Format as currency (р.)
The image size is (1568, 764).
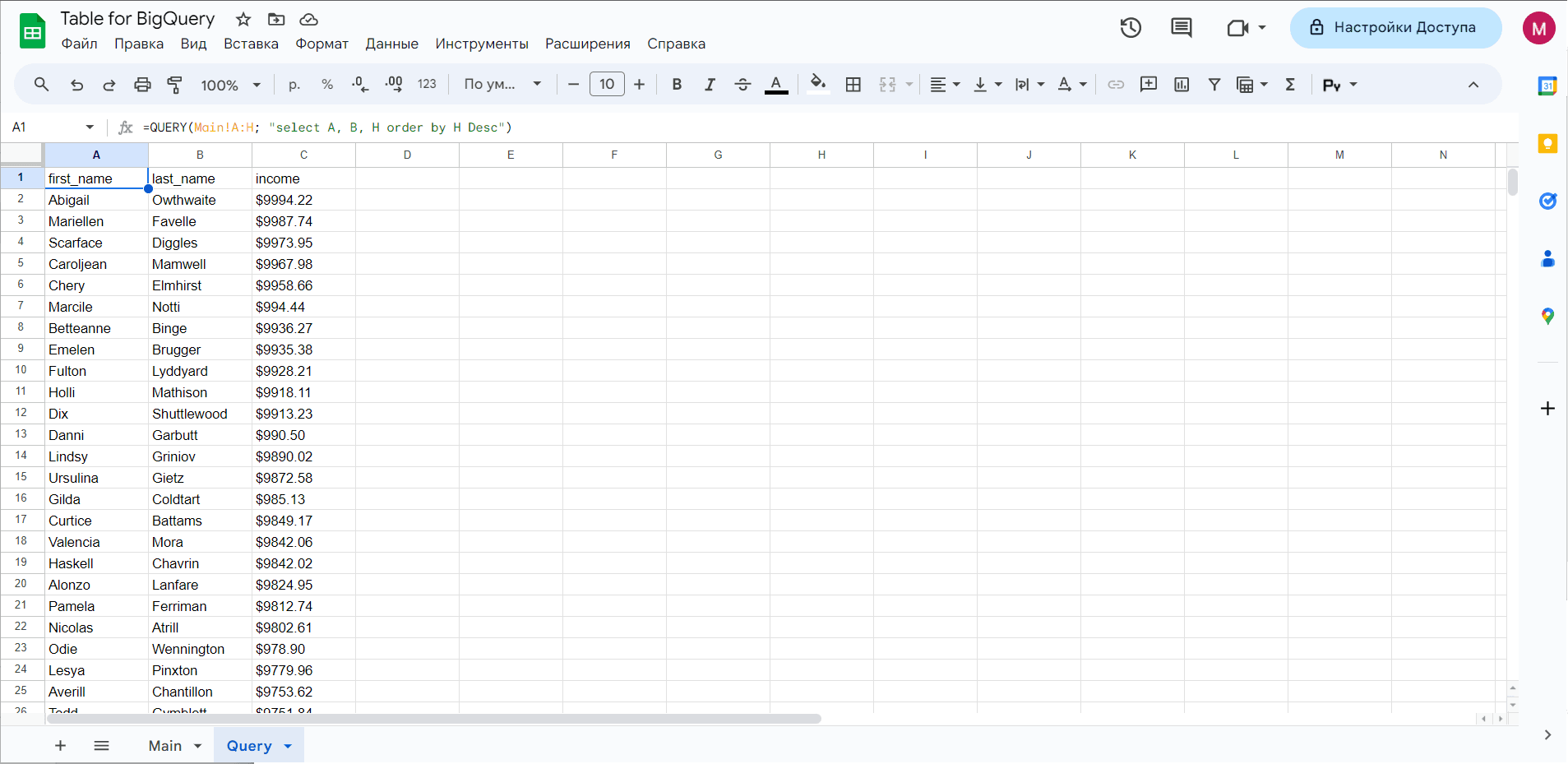click(294, 84)
